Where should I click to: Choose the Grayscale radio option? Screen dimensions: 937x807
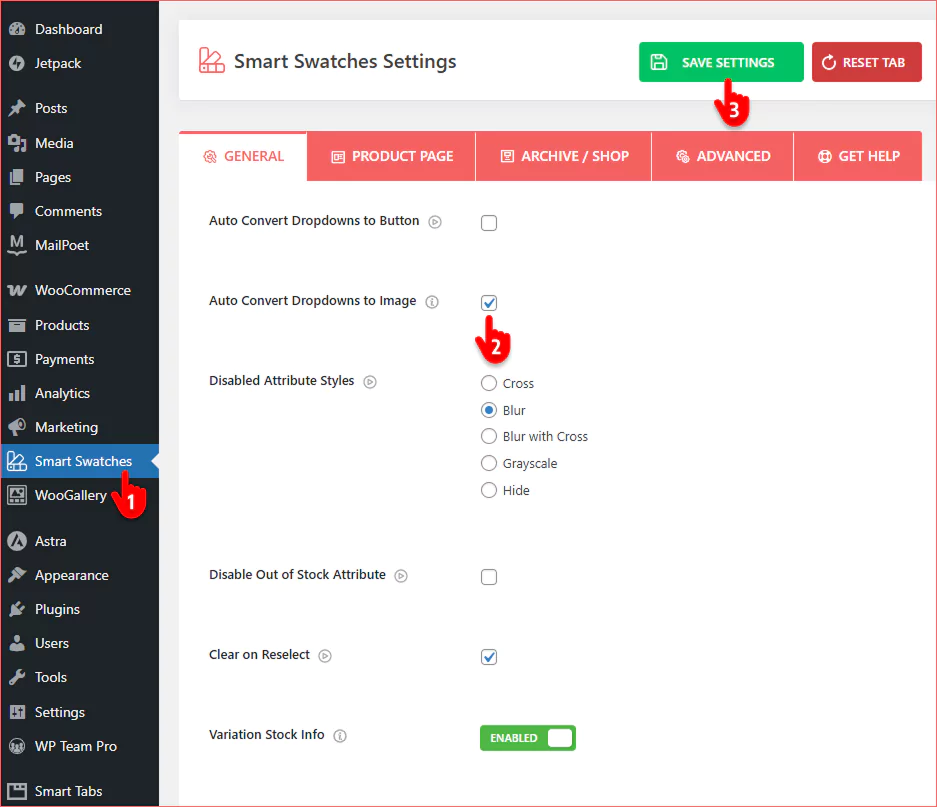point(489,463)
